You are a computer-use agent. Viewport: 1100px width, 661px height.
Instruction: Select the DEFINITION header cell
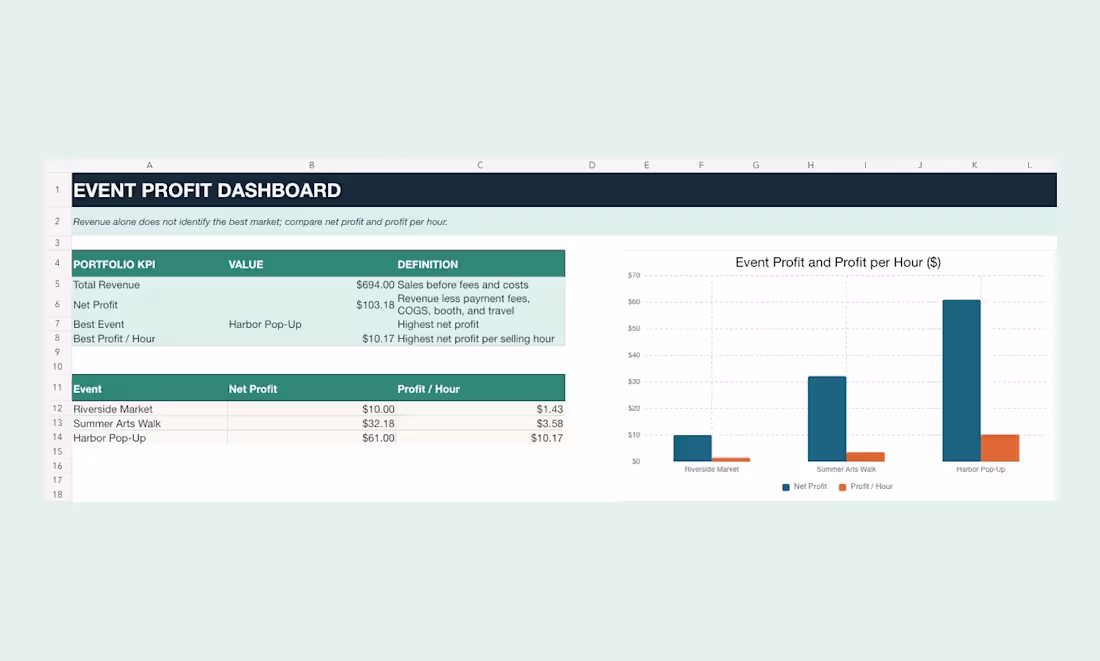[x=481, y=264]
